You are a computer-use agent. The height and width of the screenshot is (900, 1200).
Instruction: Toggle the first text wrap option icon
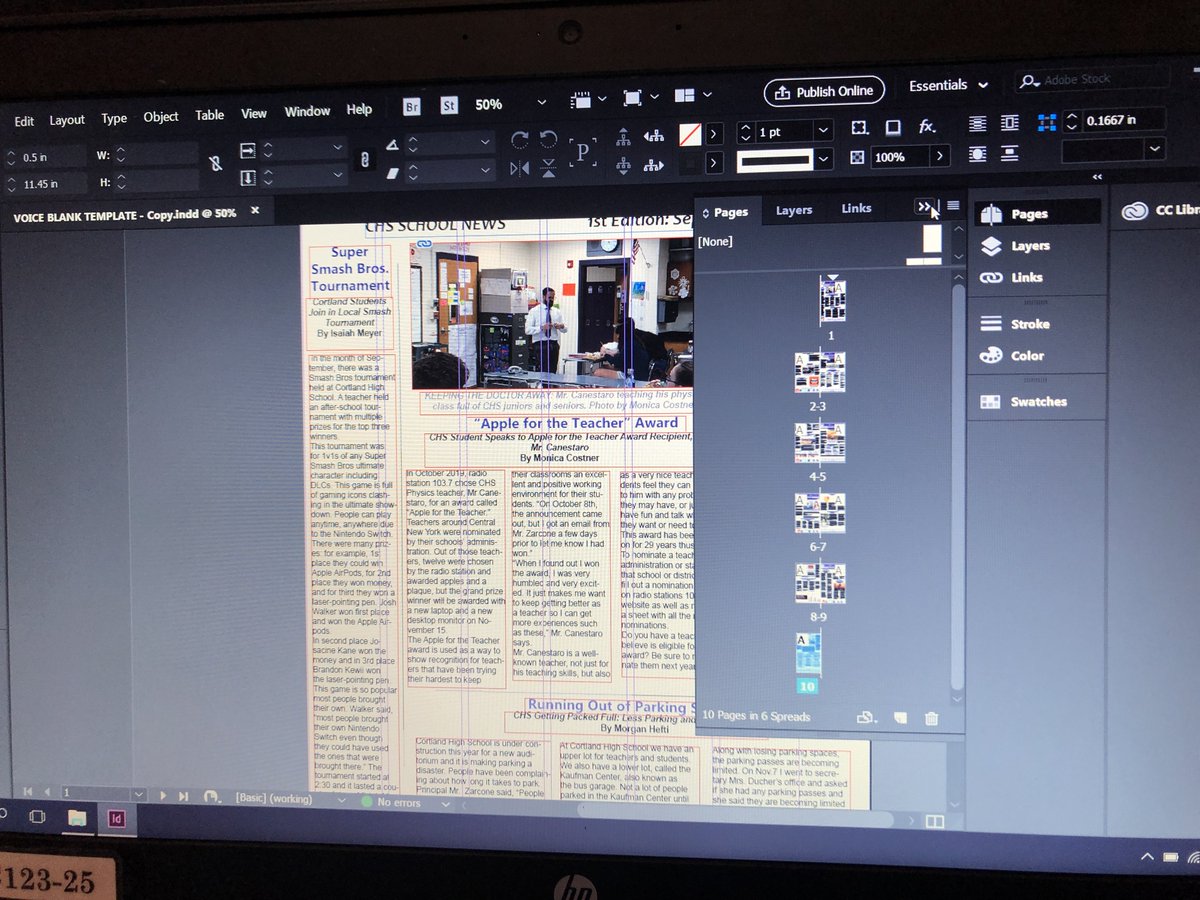coord(978,124)
